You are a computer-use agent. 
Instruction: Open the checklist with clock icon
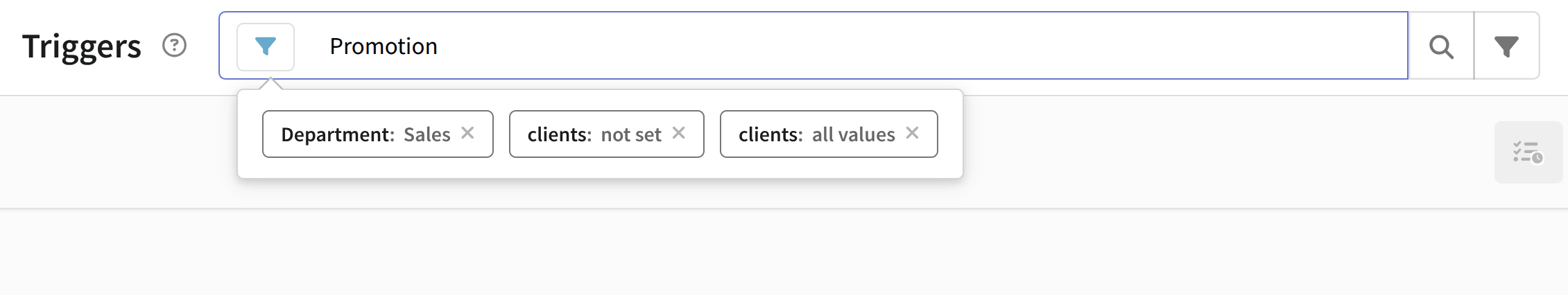(1528, 152)
